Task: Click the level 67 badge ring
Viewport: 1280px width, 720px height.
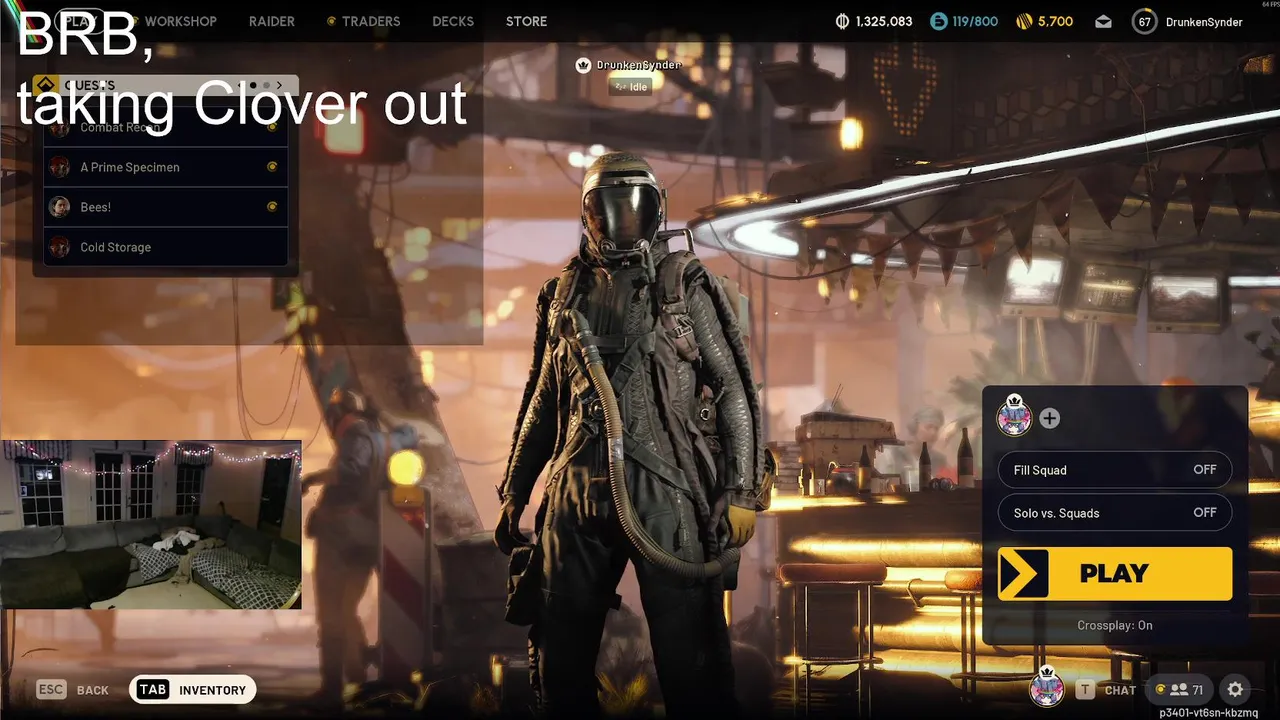Action: (1145, 21)
